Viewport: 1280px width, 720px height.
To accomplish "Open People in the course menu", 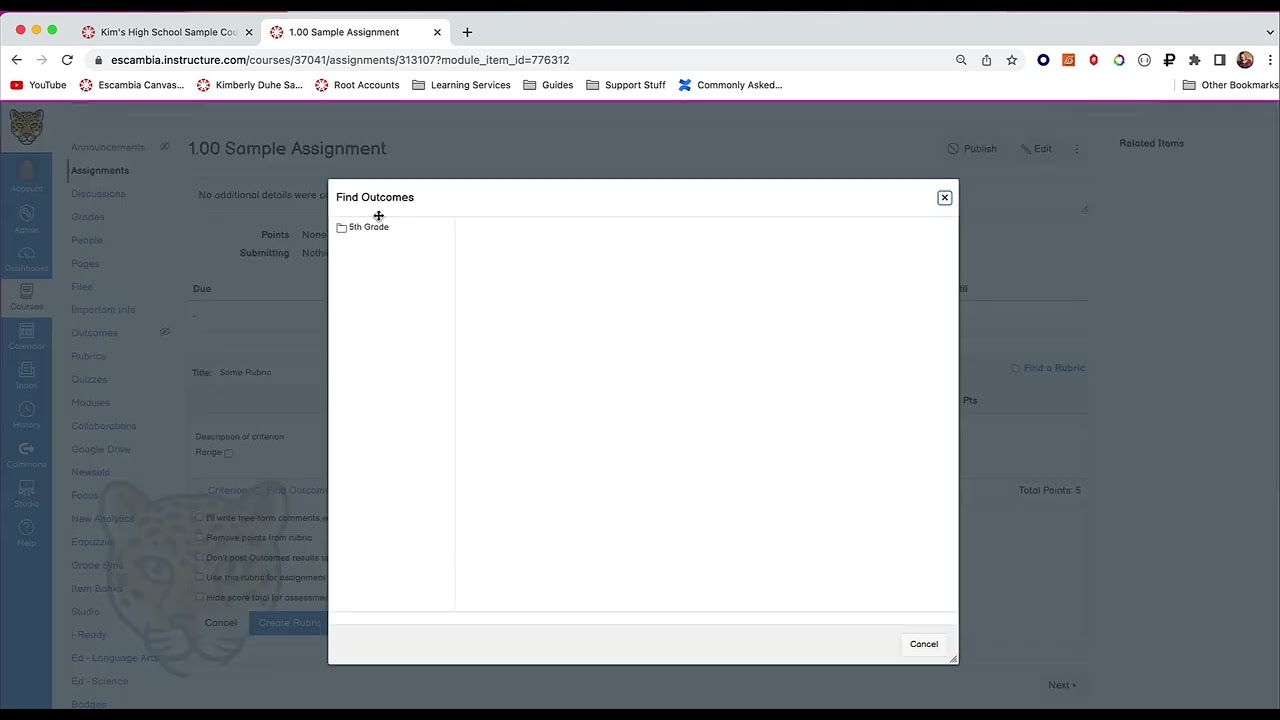I will [87, 240].
